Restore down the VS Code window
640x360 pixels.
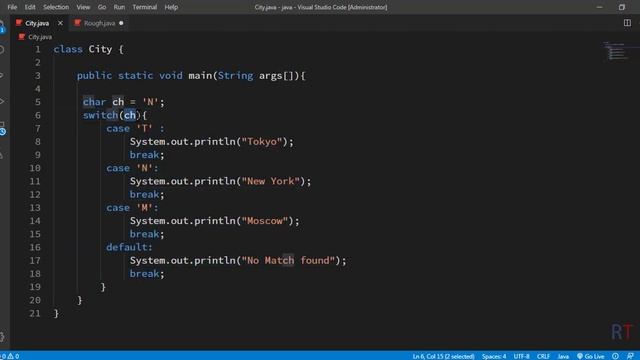[x=622, y=7]
